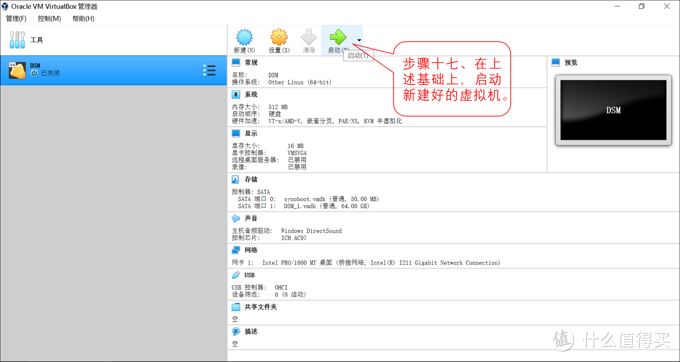
Task: Open the 帮助(H) menu
Action: 83,19
